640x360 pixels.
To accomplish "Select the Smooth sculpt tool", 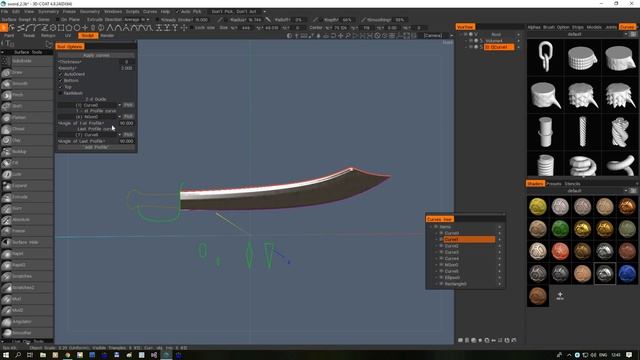I will (27, 84).
